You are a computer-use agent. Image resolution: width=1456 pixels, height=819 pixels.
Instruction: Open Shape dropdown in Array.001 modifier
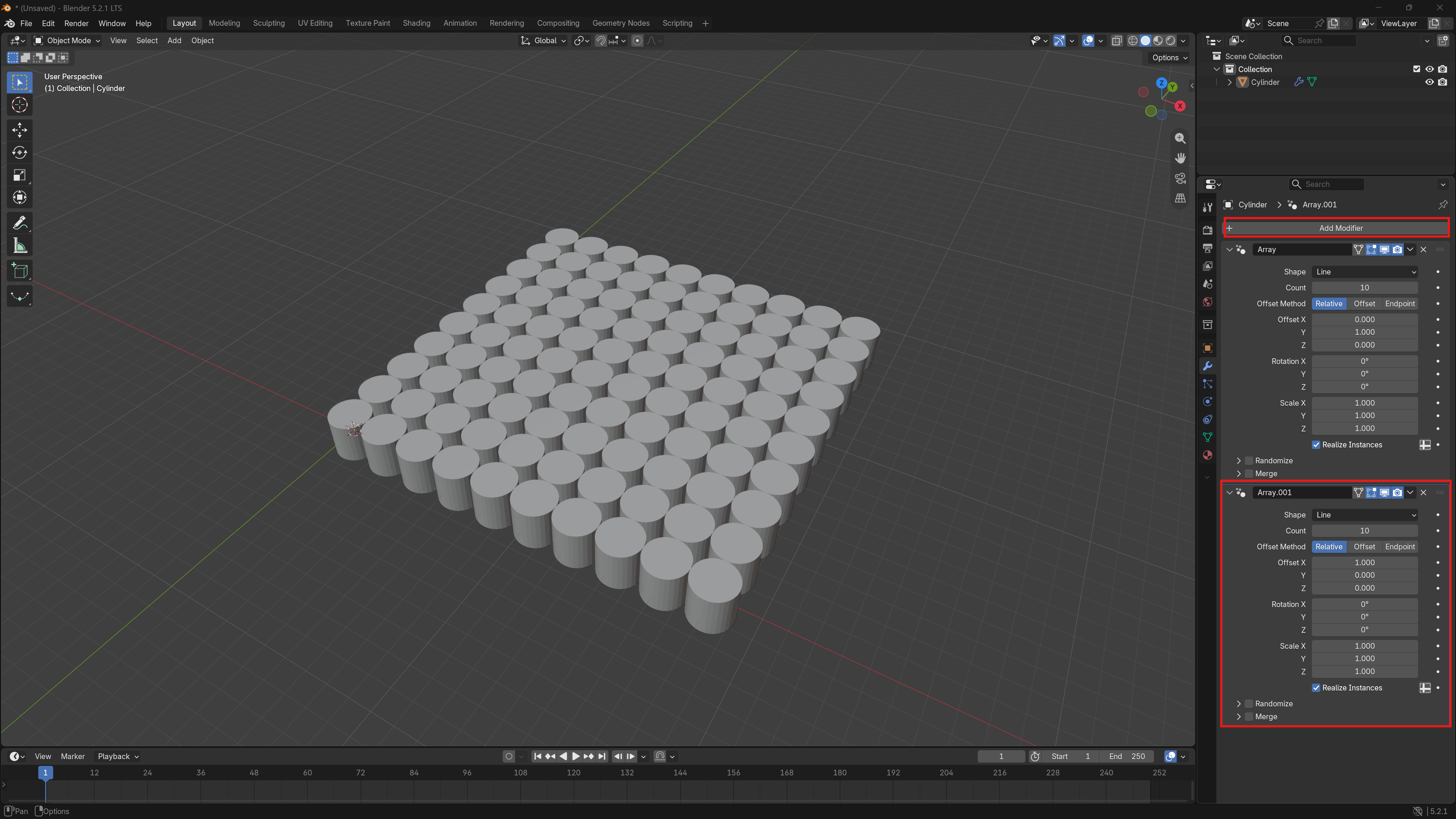tap(1365, 515)
